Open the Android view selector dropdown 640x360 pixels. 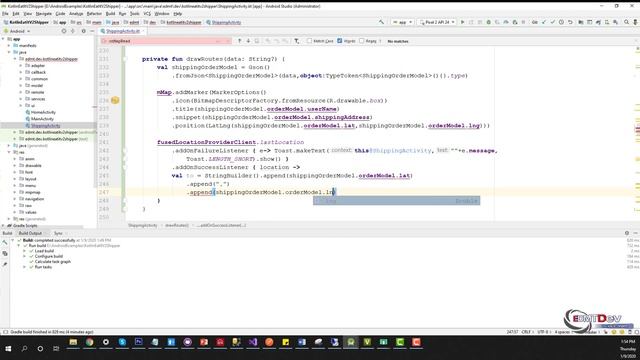17,31
